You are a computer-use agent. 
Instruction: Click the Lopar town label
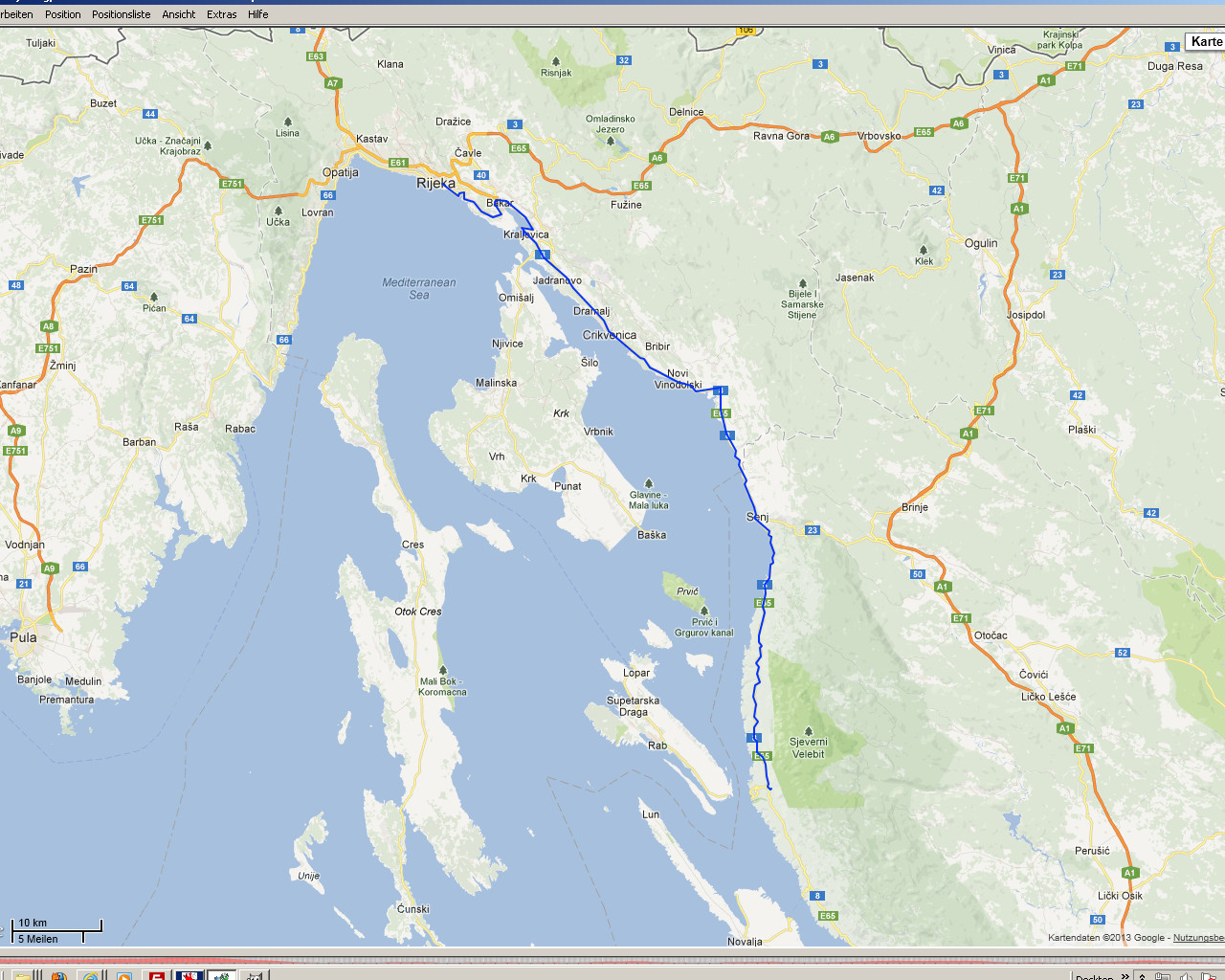[x=636, y=673]
